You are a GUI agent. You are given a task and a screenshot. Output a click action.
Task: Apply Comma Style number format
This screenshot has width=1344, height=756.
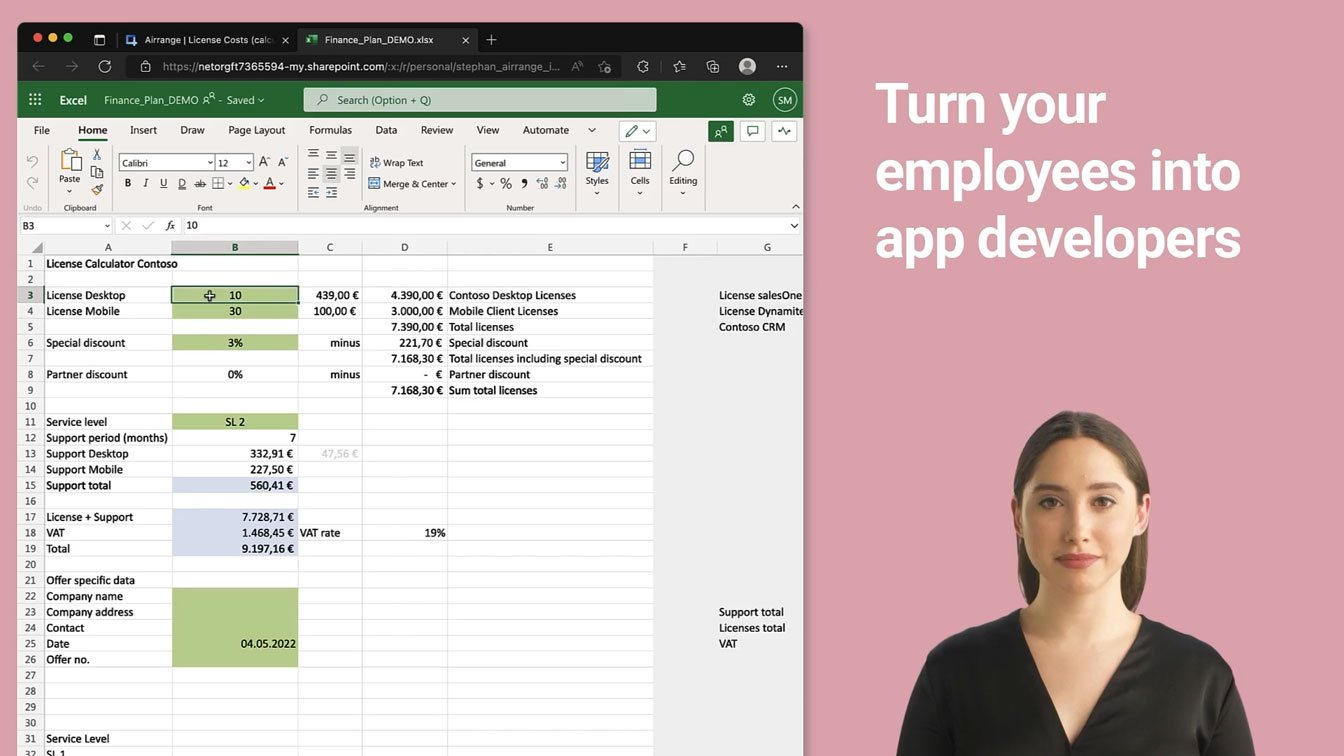point(524,184)
